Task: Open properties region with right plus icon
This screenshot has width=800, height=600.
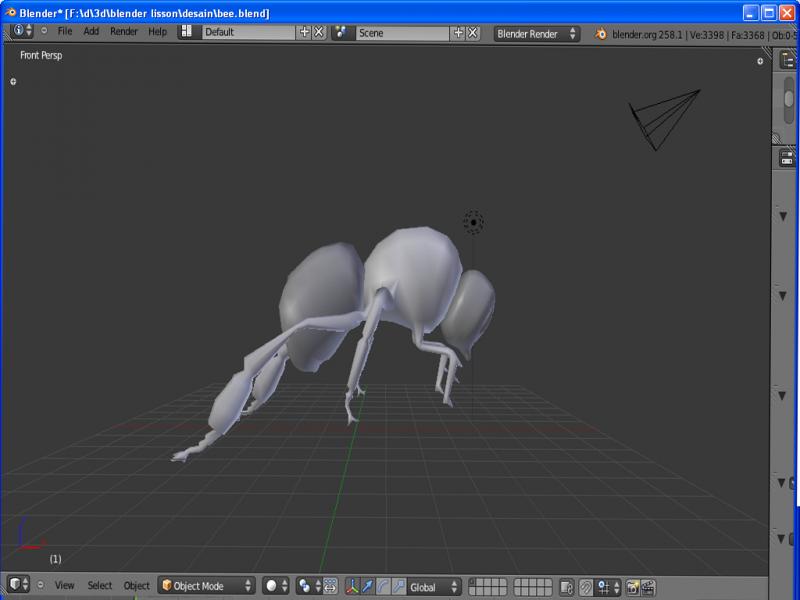Action: [760, 61]
